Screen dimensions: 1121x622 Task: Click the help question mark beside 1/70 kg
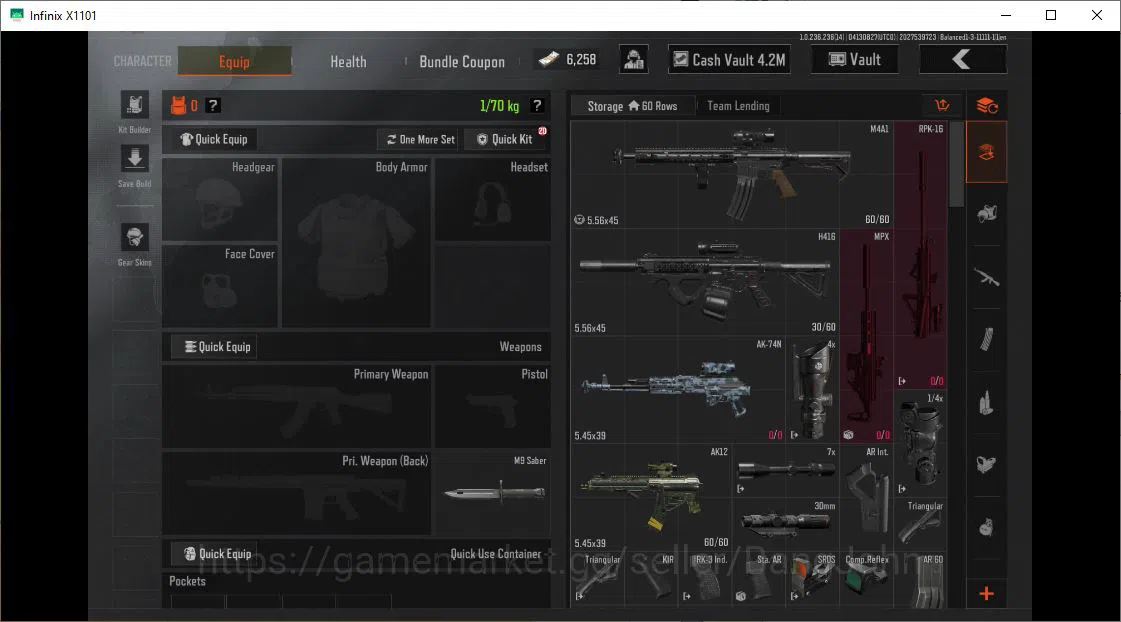tap(537, 106)
